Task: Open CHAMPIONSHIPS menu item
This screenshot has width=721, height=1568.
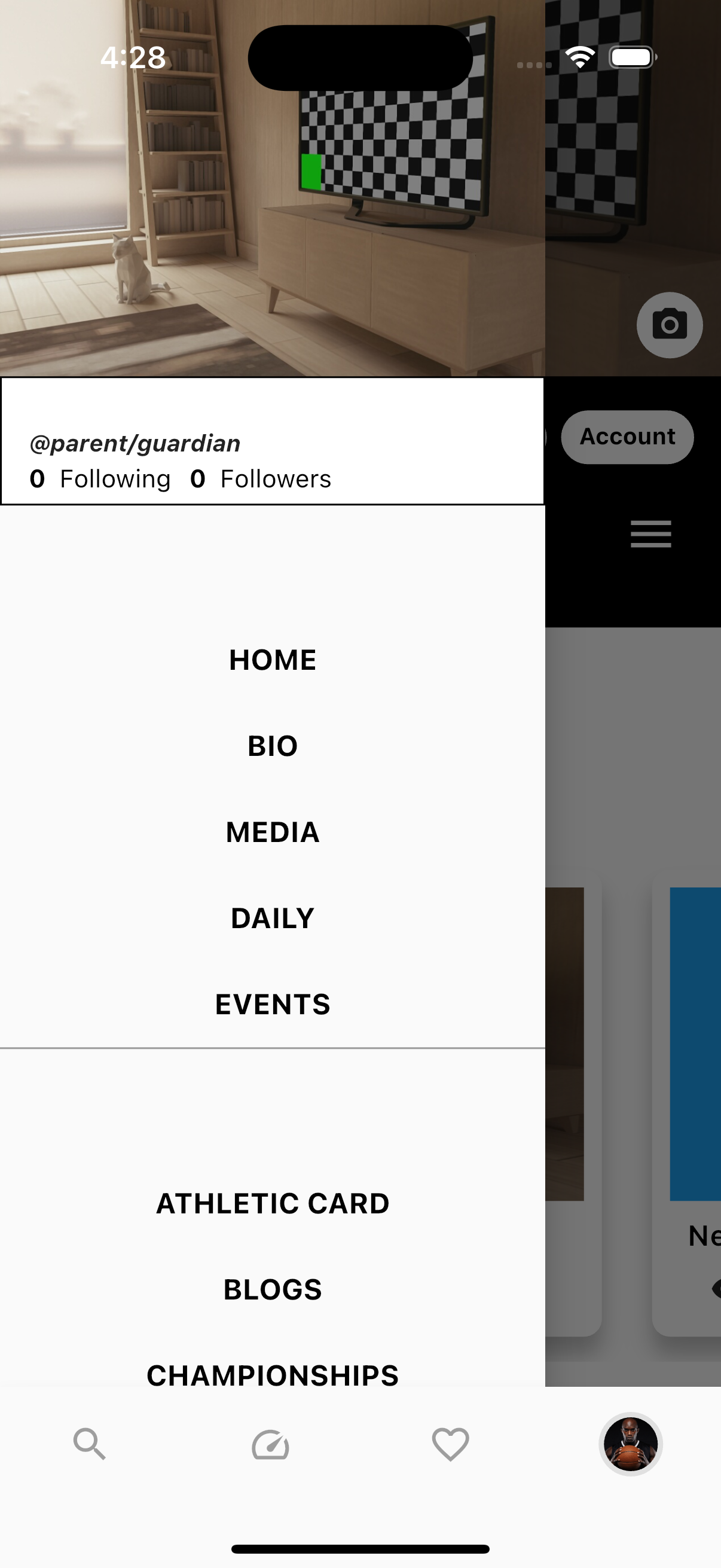Action: (x=273, y=1375)
